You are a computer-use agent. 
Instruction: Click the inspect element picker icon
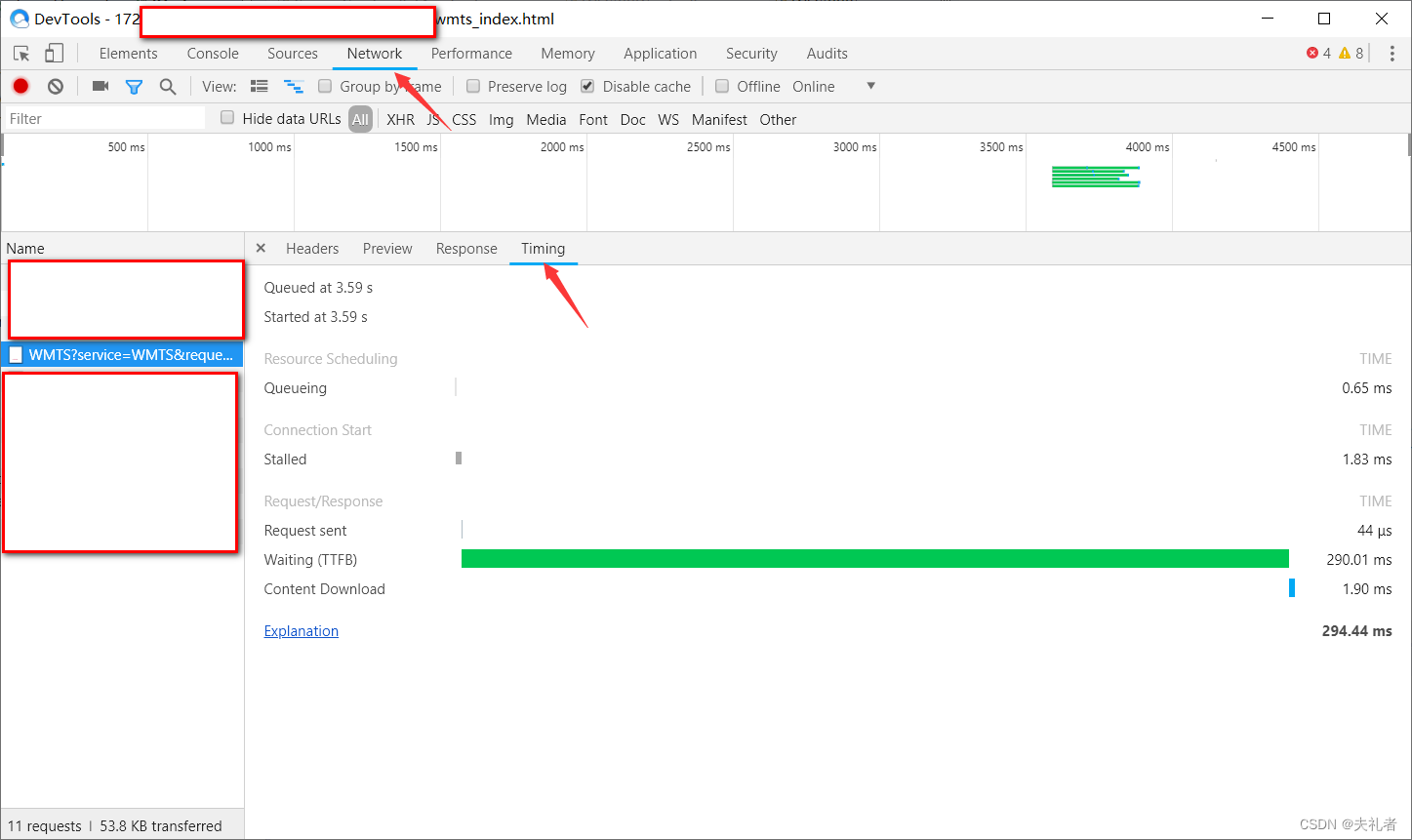tap(21, 54)
